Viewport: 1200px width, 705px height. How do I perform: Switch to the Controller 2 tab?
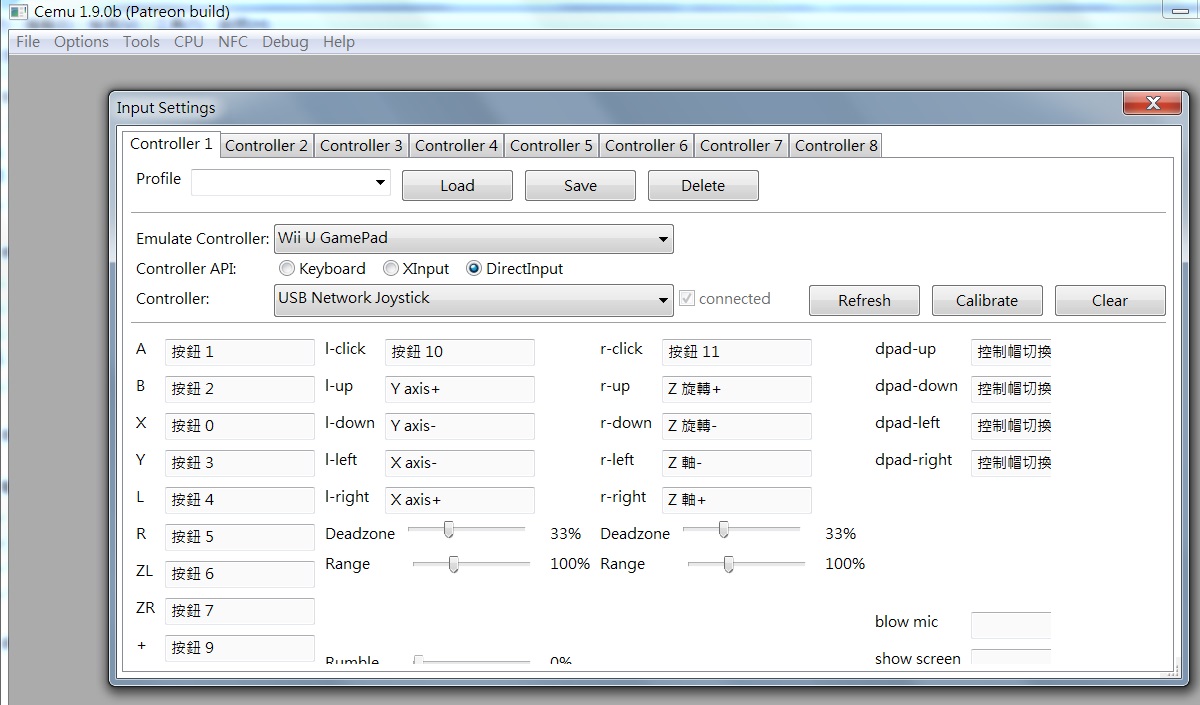coord(266,146)
